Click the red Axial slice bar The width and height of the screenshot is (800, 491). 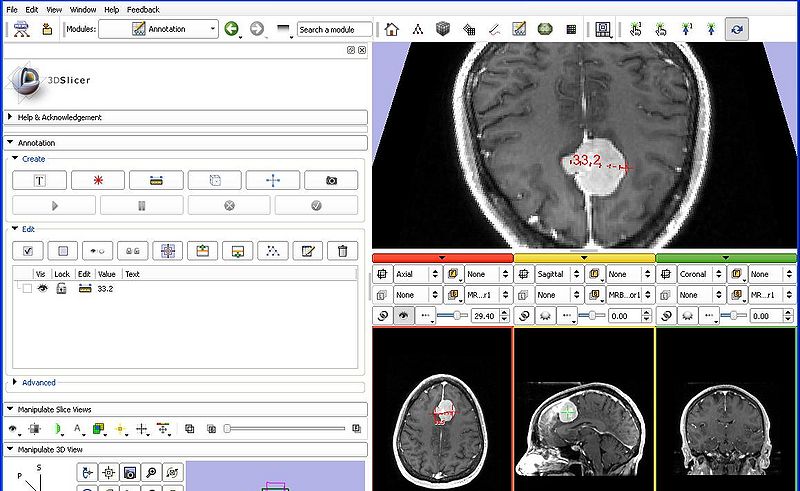click(443, 258)
